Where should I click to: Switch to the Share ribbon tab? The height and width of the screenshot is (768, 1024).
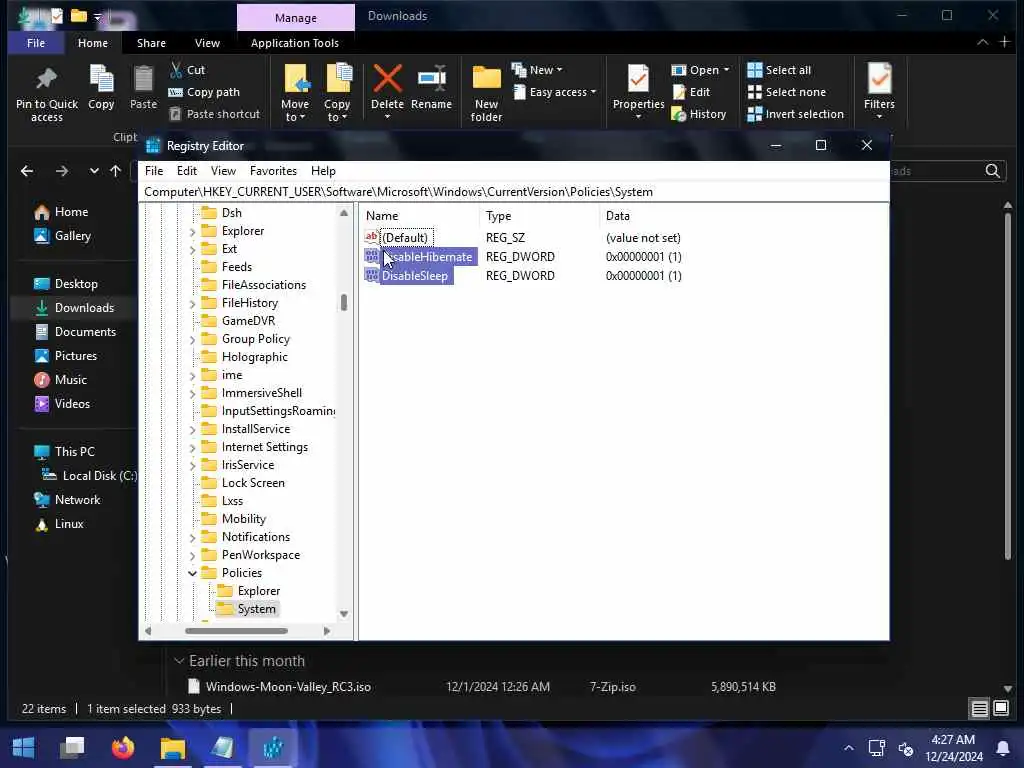tap(151, 43)
